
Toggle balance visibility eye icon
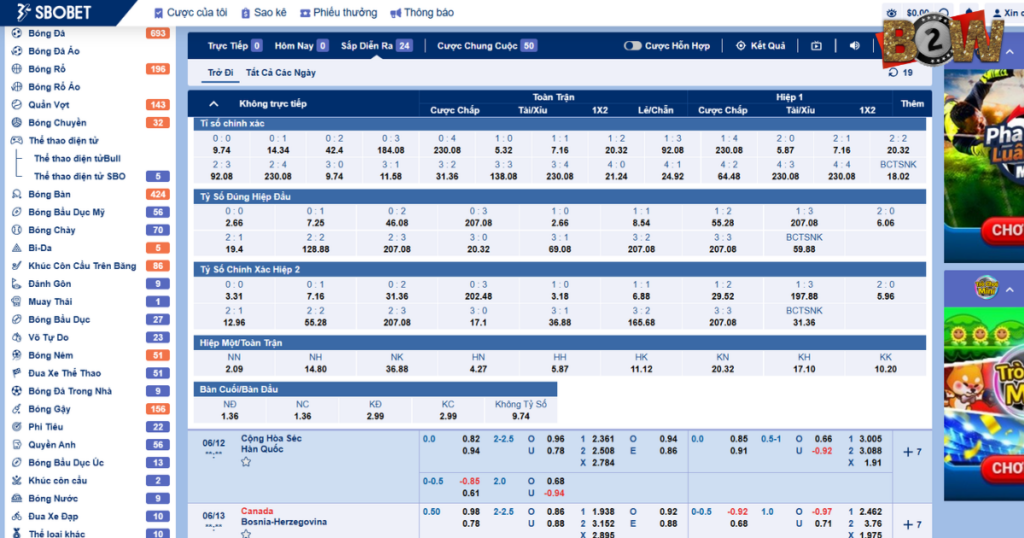point(891,12)
